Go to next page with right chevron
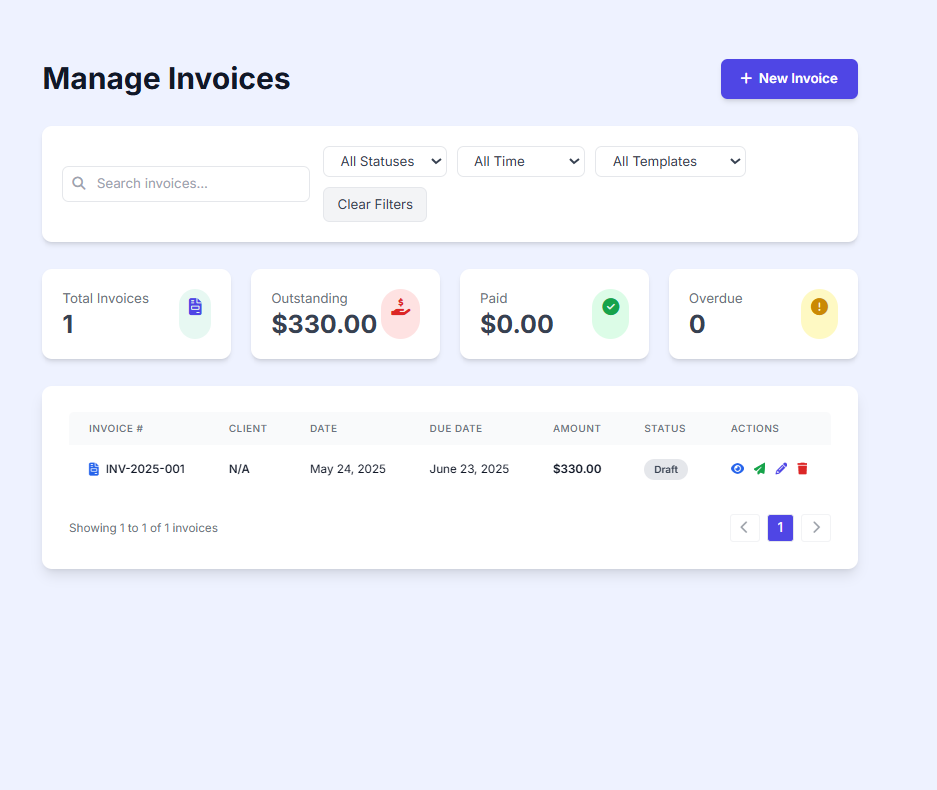This screenshot has height=790, width=937. click(x=816, y=528)
